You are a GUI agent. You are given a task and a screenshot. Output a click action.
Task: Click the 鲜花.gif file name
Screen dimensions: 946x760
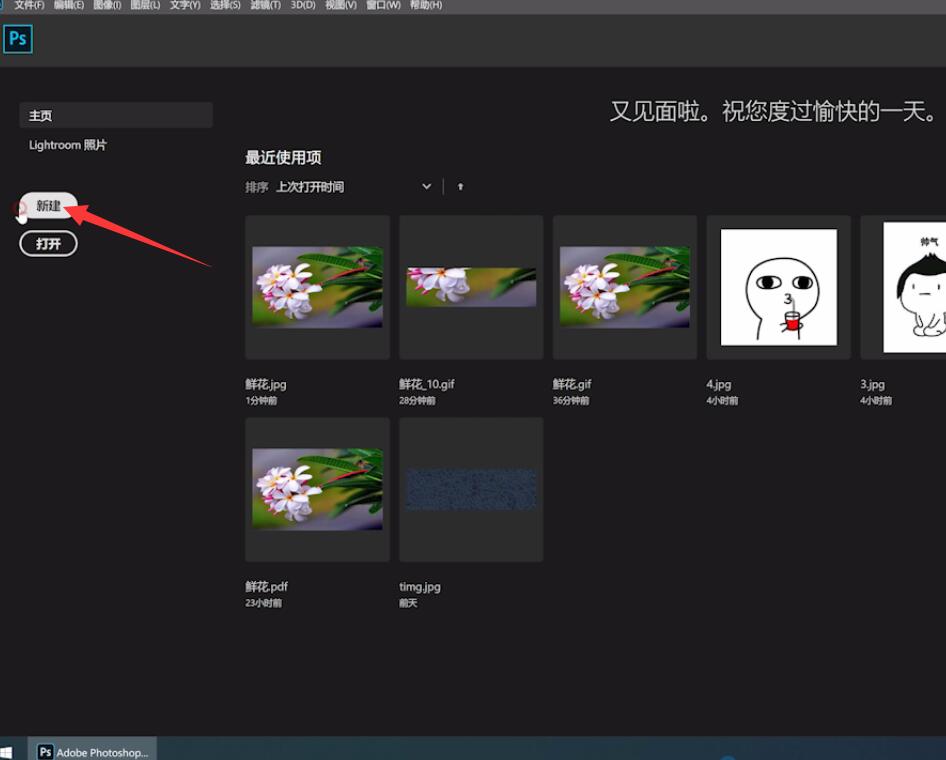pyautogui.click(x=572, y=384)
